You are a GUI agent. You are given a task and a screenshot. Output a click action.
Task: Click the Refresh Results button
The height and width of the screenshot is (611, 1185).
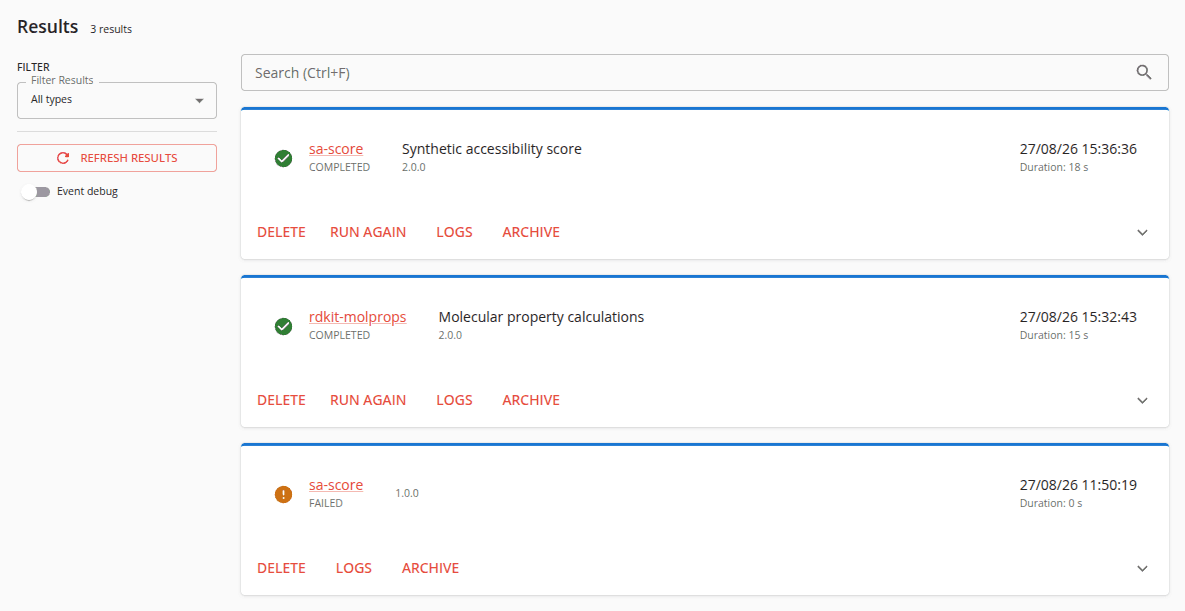tap(117, 158)
